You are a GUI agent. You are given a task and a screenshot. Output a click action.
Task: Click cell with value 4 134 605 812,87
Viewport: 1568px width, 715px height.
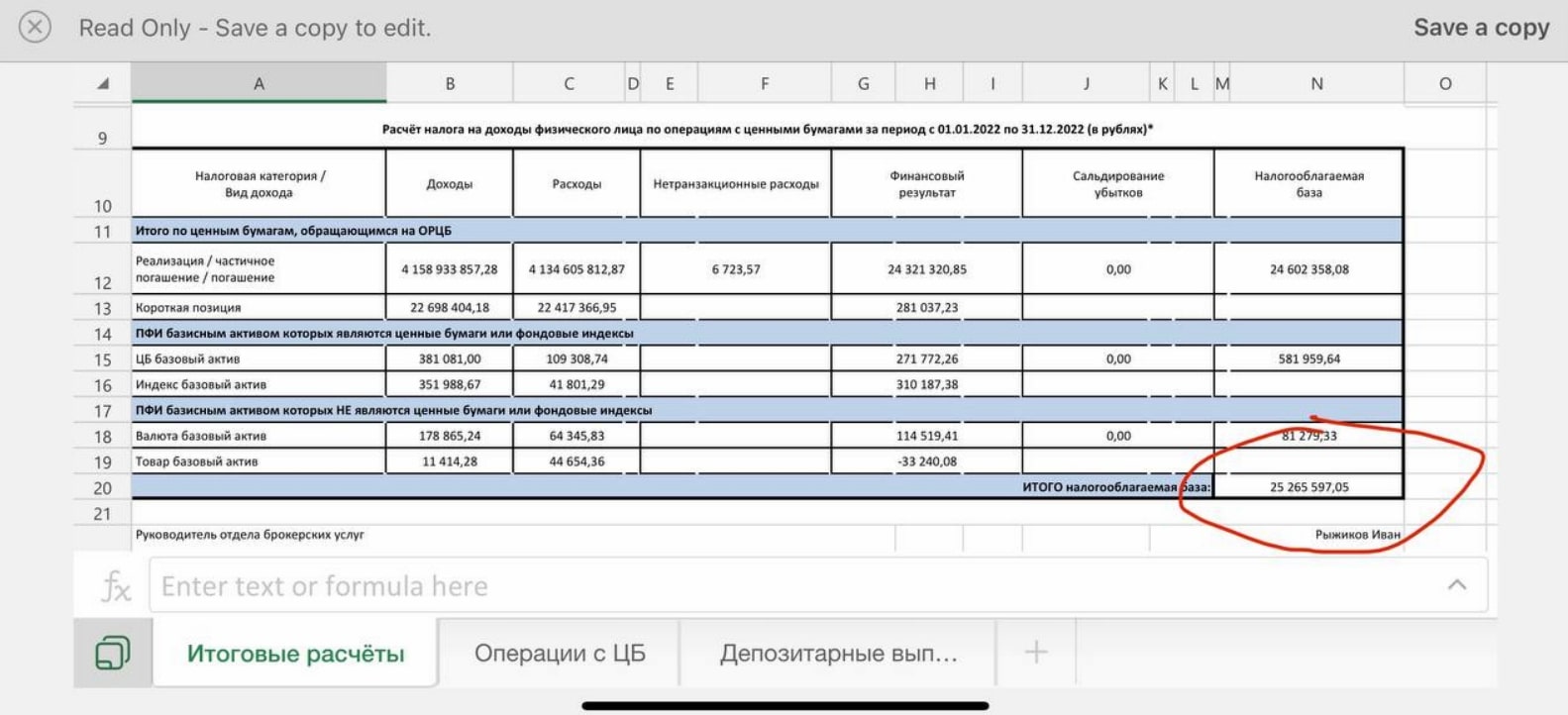[576, 269]
